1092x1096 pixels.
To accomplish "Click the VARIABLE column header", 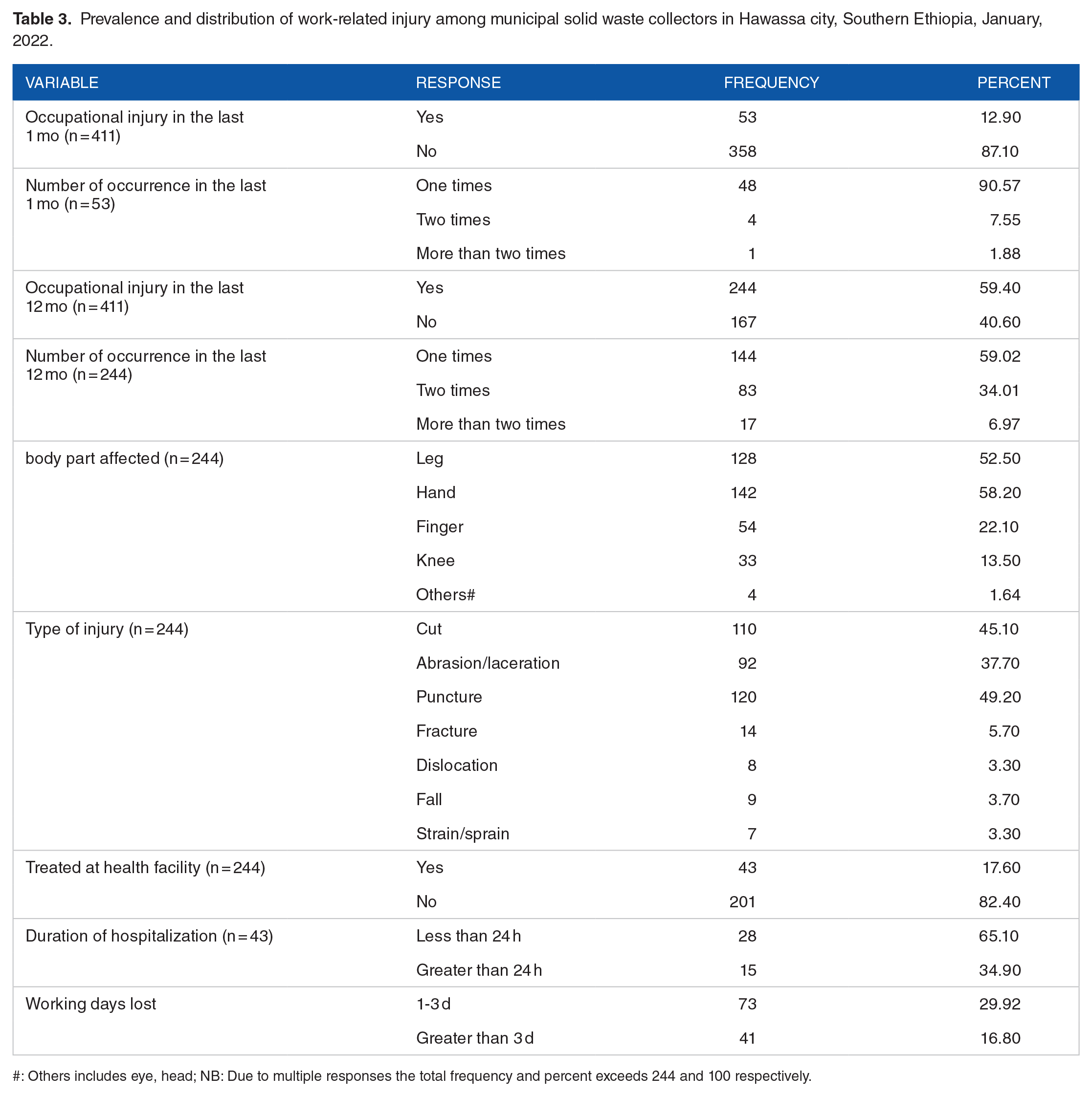I will coord(62,83).
